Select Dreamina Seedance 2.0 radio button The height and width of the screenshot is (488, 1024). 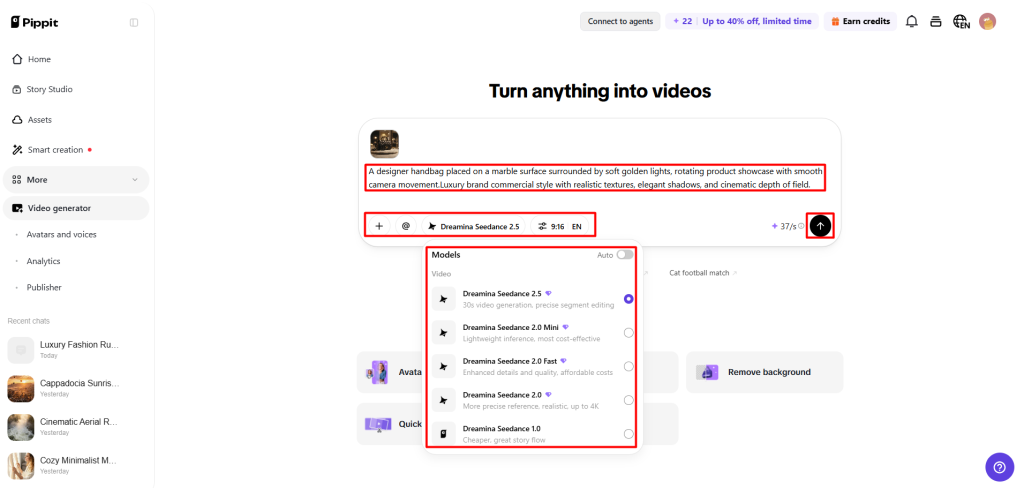pos(628,400)
